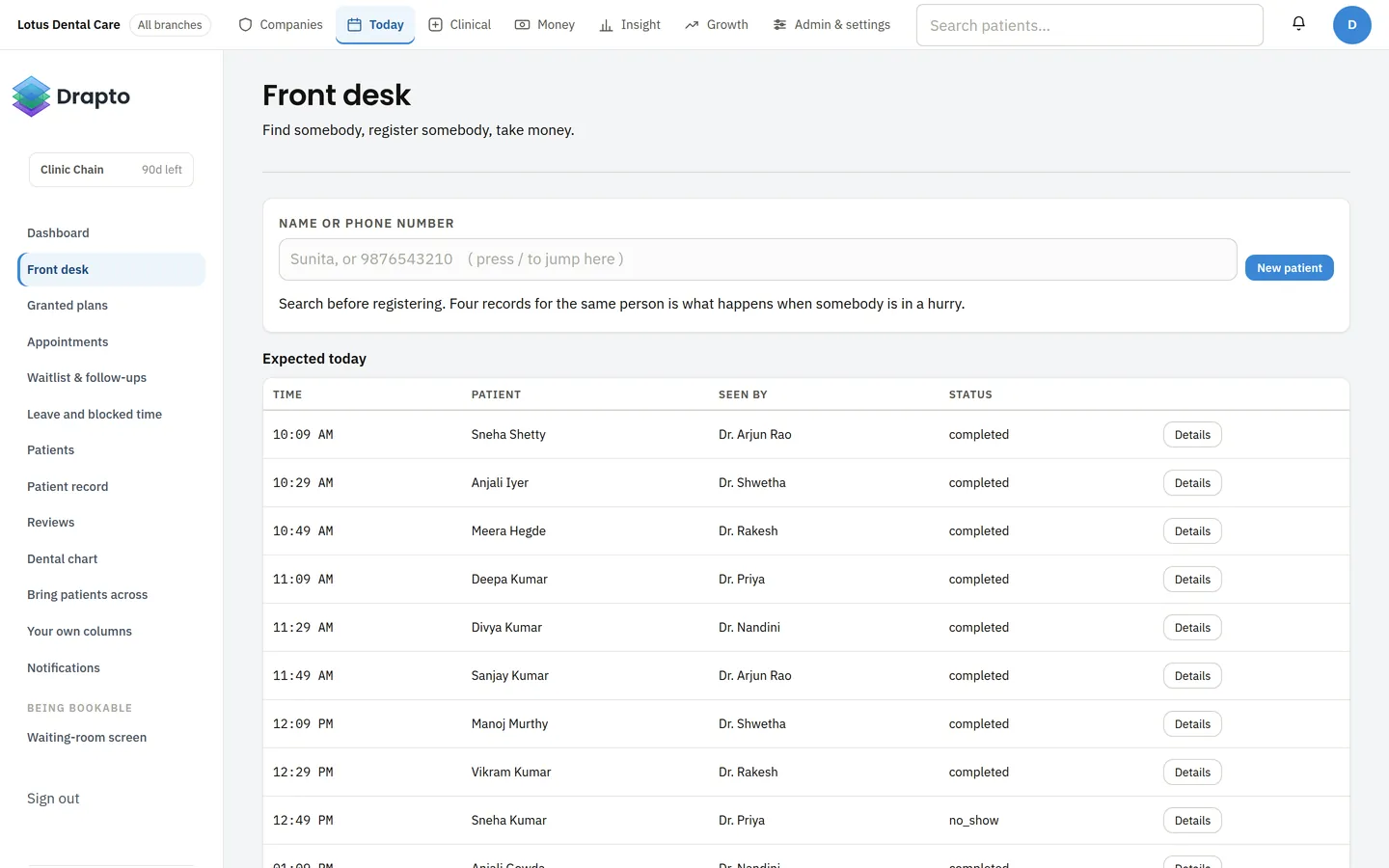Select Front desk in sidebar

click(112, 270)
